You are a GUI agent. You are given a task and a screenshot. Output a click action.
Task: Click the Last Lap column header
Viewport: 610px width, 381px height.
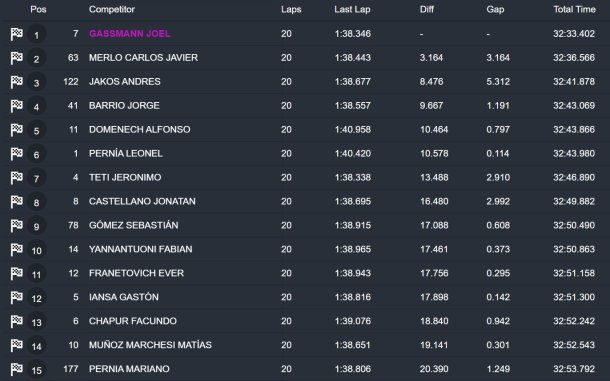pos(352,9)
